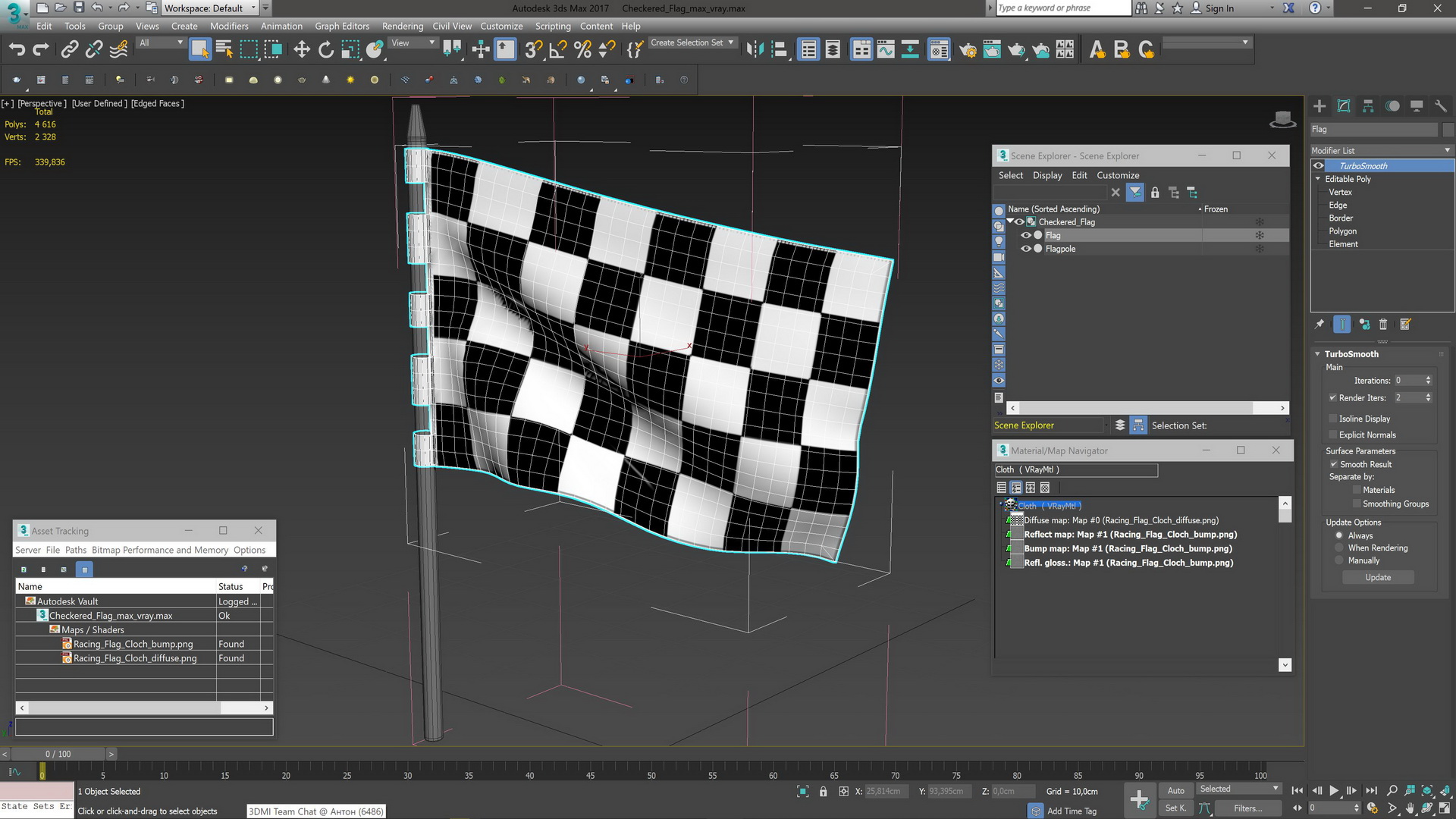Collapse the TurboSmooth rollout
The height and width of the screenshot is (819, 1456).
tap(1318, 354)
